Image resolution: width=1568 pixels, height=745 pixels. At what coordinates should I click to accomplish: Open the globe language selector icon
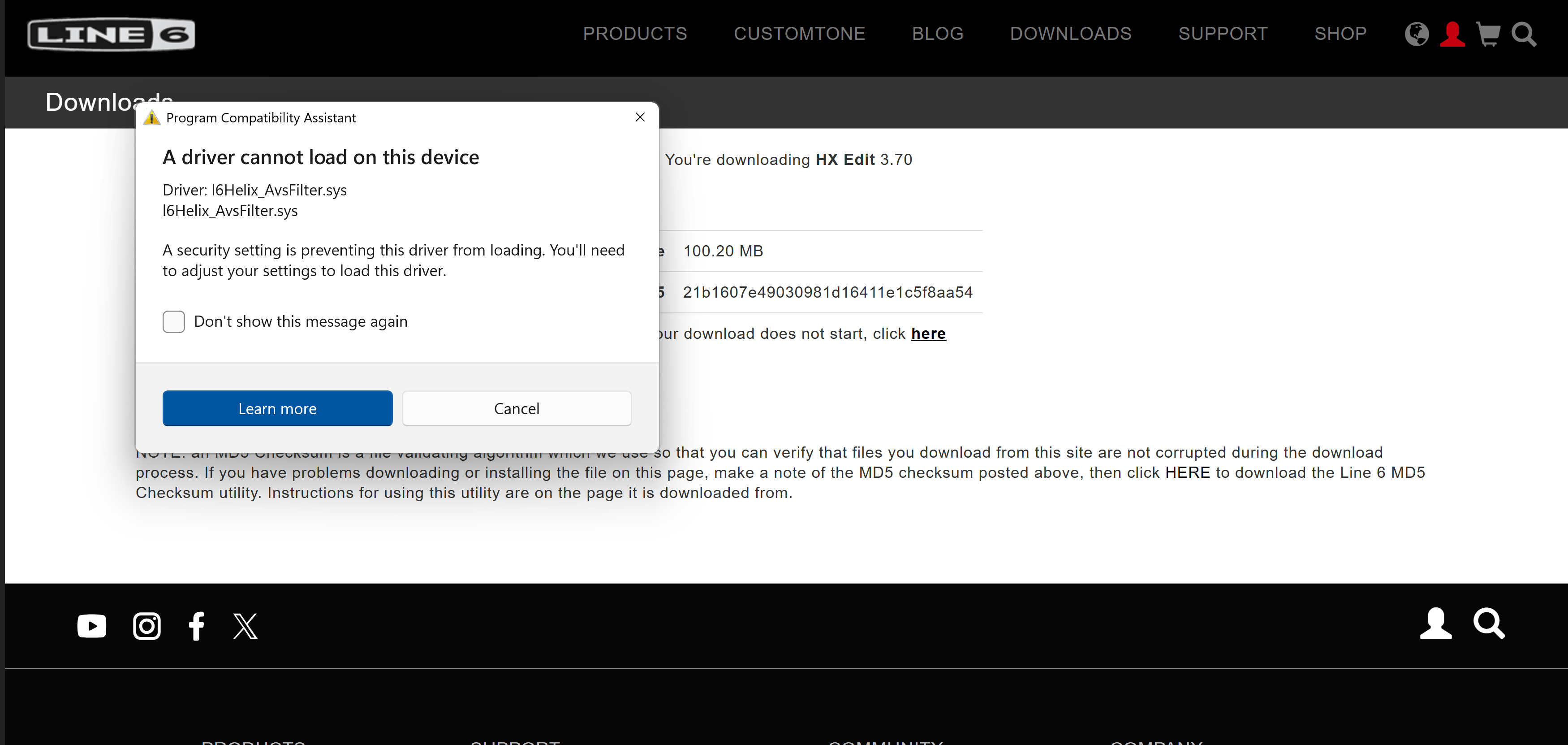click(1417, 34)
